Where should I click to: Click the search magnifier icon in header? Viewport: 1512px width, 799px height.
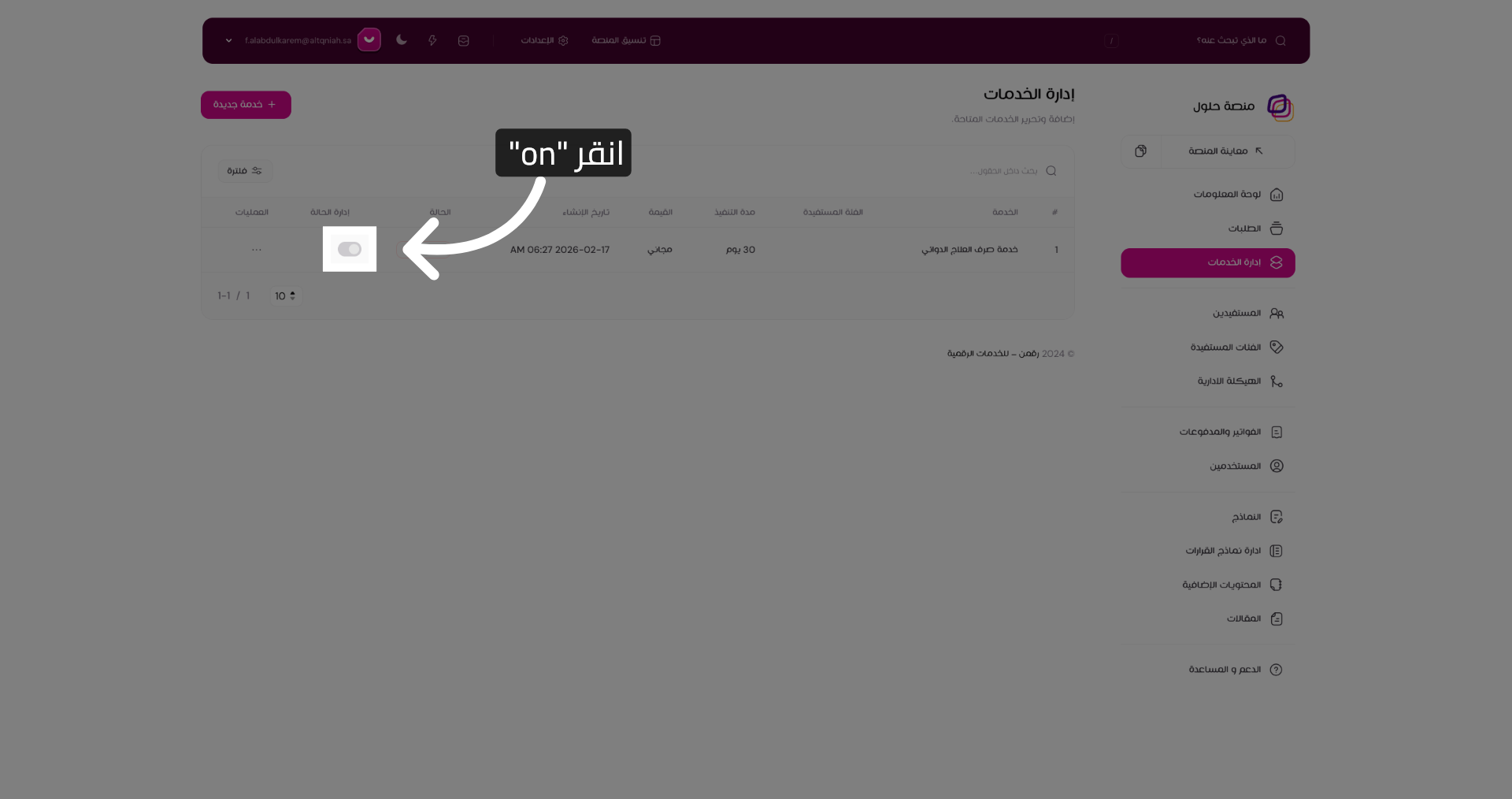[x=1280, y=40]
